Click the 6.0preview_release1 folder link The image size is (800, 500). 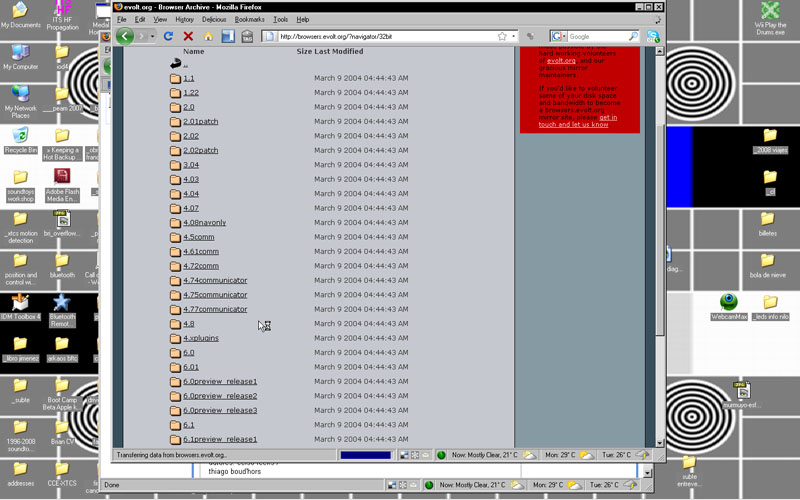(x=220, y=381)
